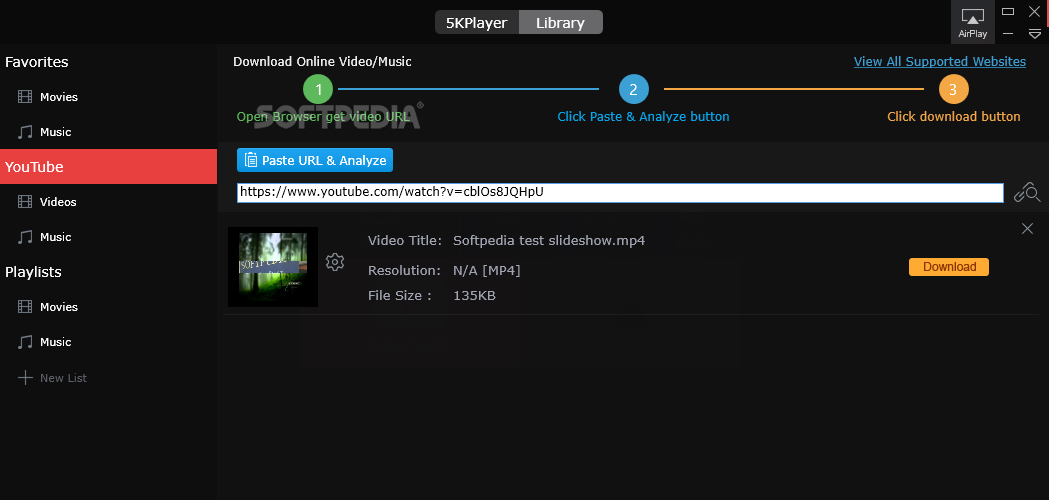Open video settings gear icon
1049x500 pixels.
point(335,262)
